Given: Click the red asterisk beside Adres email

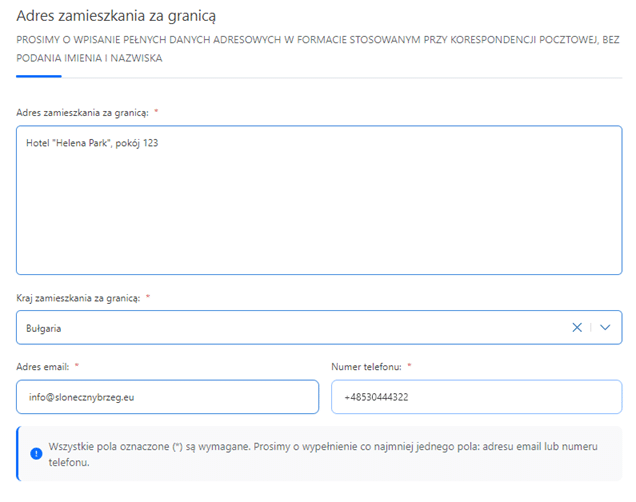Looking at the screenshot, I should click(x=77, y=365).
